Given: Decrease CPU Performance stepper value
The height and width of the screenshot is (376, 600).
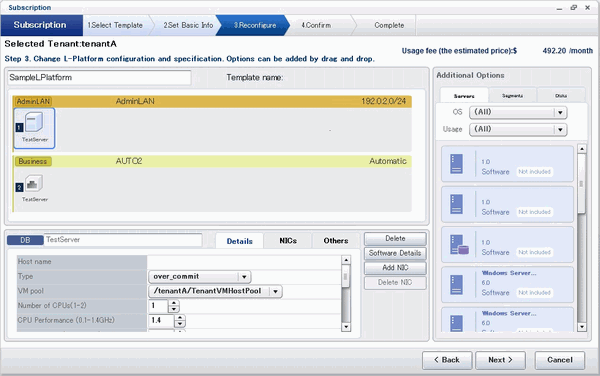Looking at the screenshot, I should 180,324.
